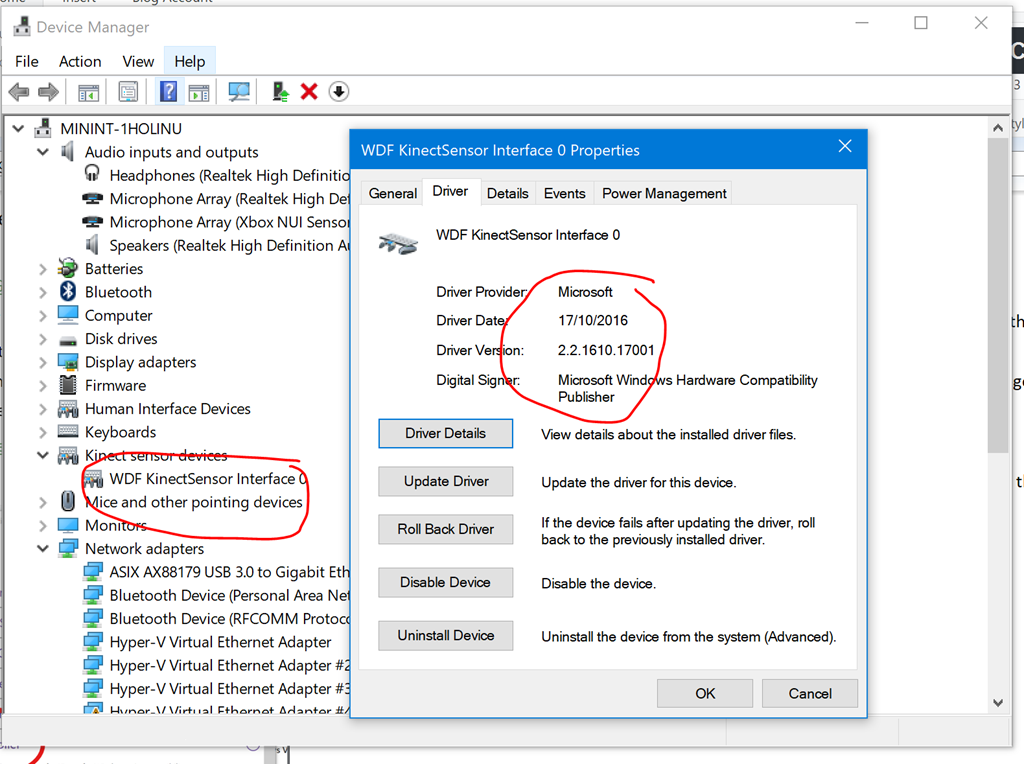Click the Disk drives category icon
Screen dimensions: 1024x764
point(68,340)
